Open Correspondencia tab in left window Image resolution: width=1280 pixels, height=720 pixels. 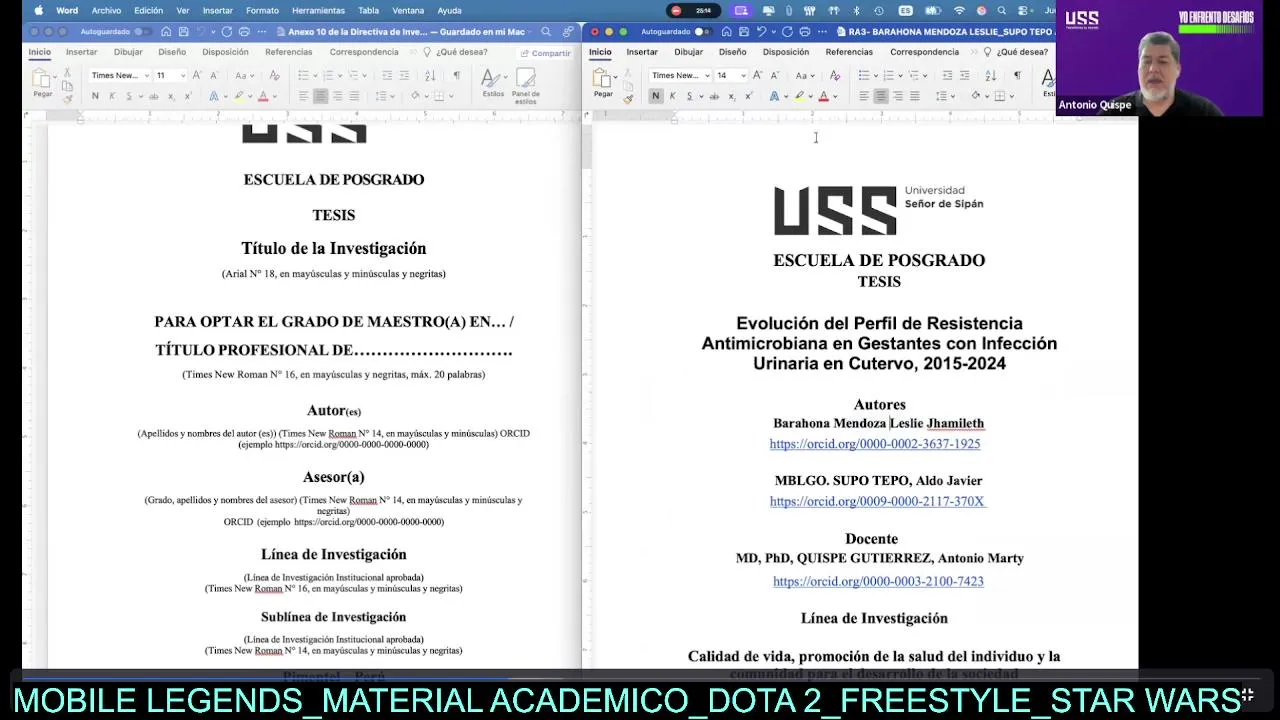[364, 52]
